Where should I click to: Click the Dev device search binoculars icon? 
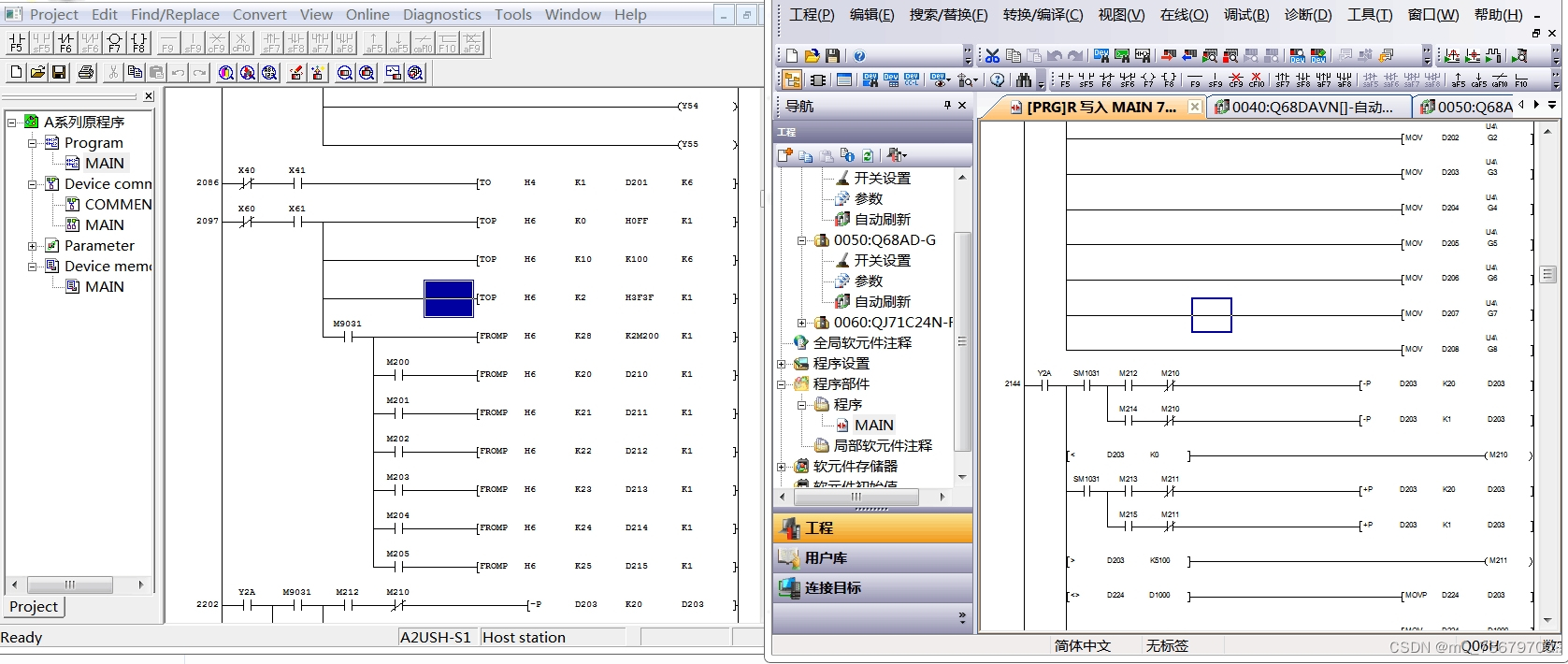pos(1101,56)
